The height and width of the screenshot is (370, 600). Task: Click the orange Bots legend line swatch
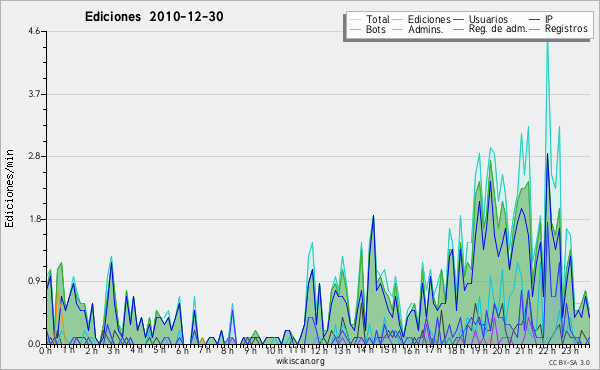(x=355, y=29)
